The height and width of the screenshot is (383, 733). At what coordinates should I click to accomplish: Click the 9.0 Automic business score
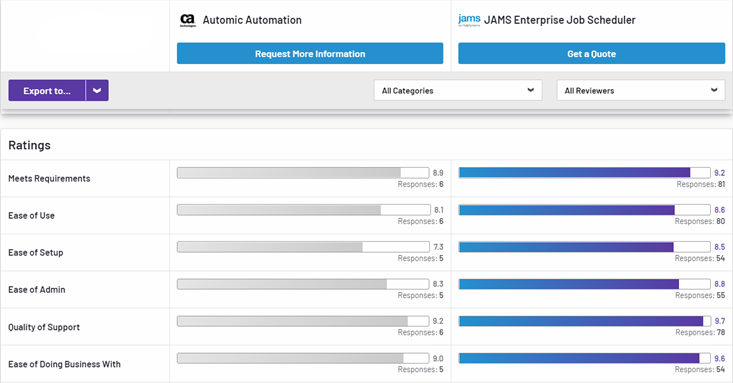pyautogui.click(x=438, y=358)
